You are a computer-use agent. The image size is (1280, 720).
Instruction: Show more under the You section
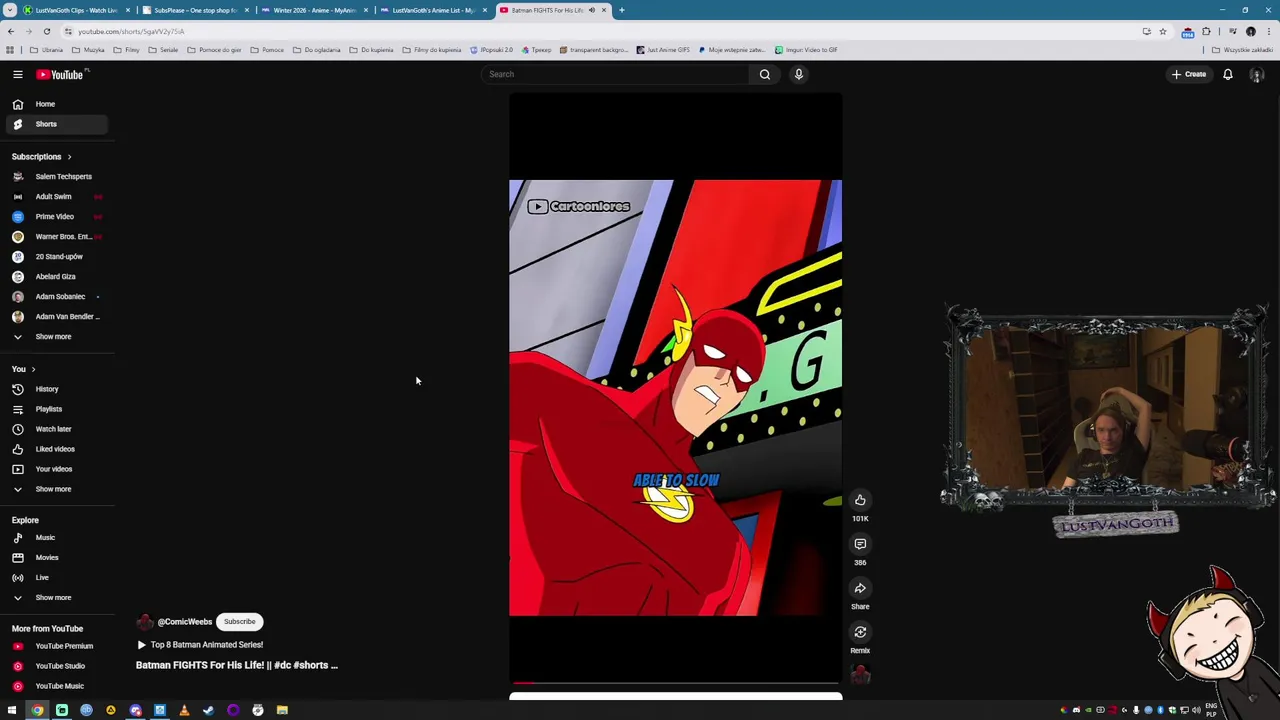(x=56, y=489)
